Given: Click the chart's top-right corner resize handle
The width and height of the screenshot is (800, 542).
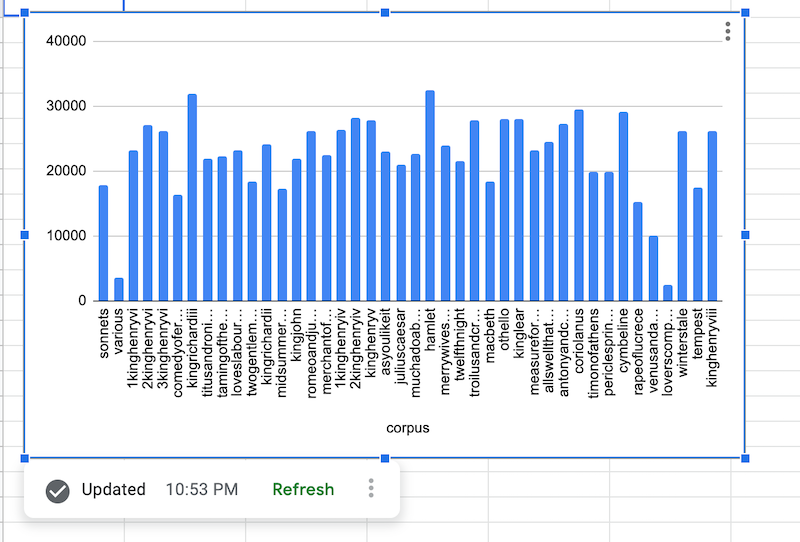Looking at the screenshot, I should tap(745, 12).
